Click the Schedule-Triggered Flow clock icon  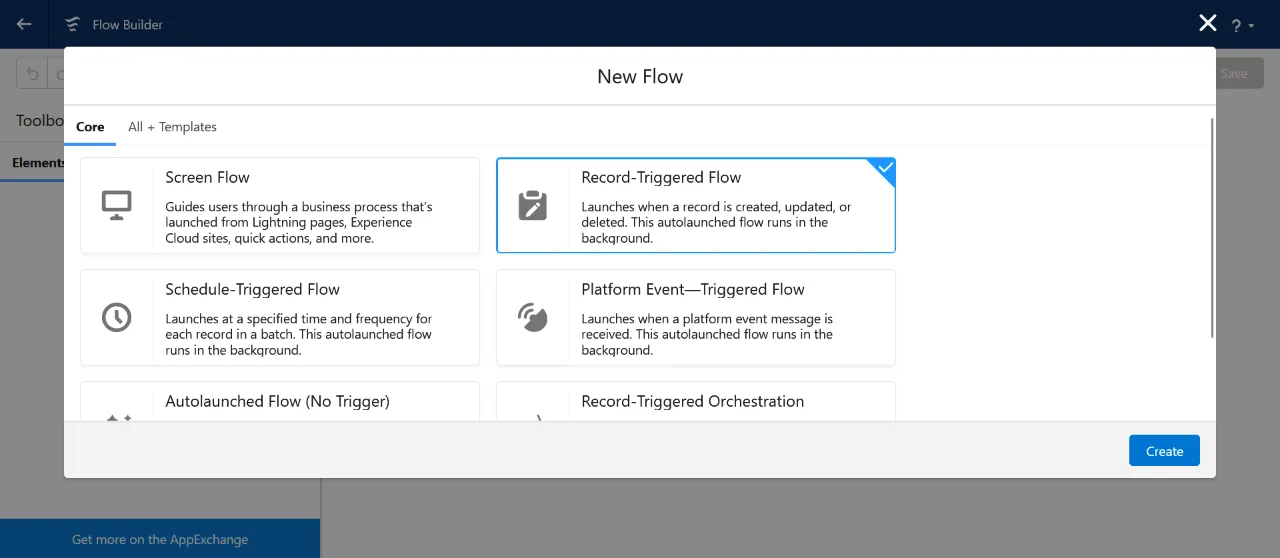(x=117, y=317)
